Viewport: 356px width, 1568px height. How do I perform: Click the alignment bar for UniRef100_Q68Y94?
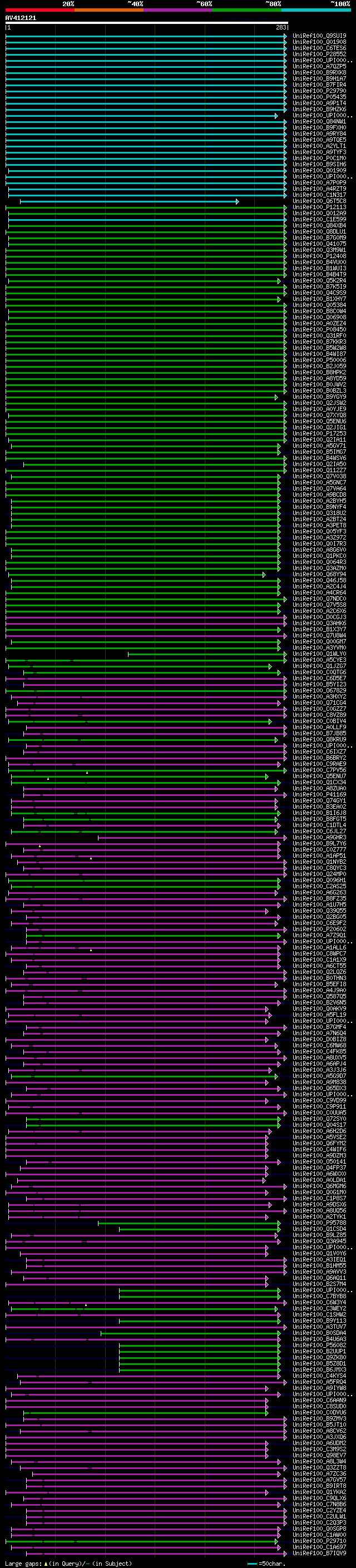(137, 575)
